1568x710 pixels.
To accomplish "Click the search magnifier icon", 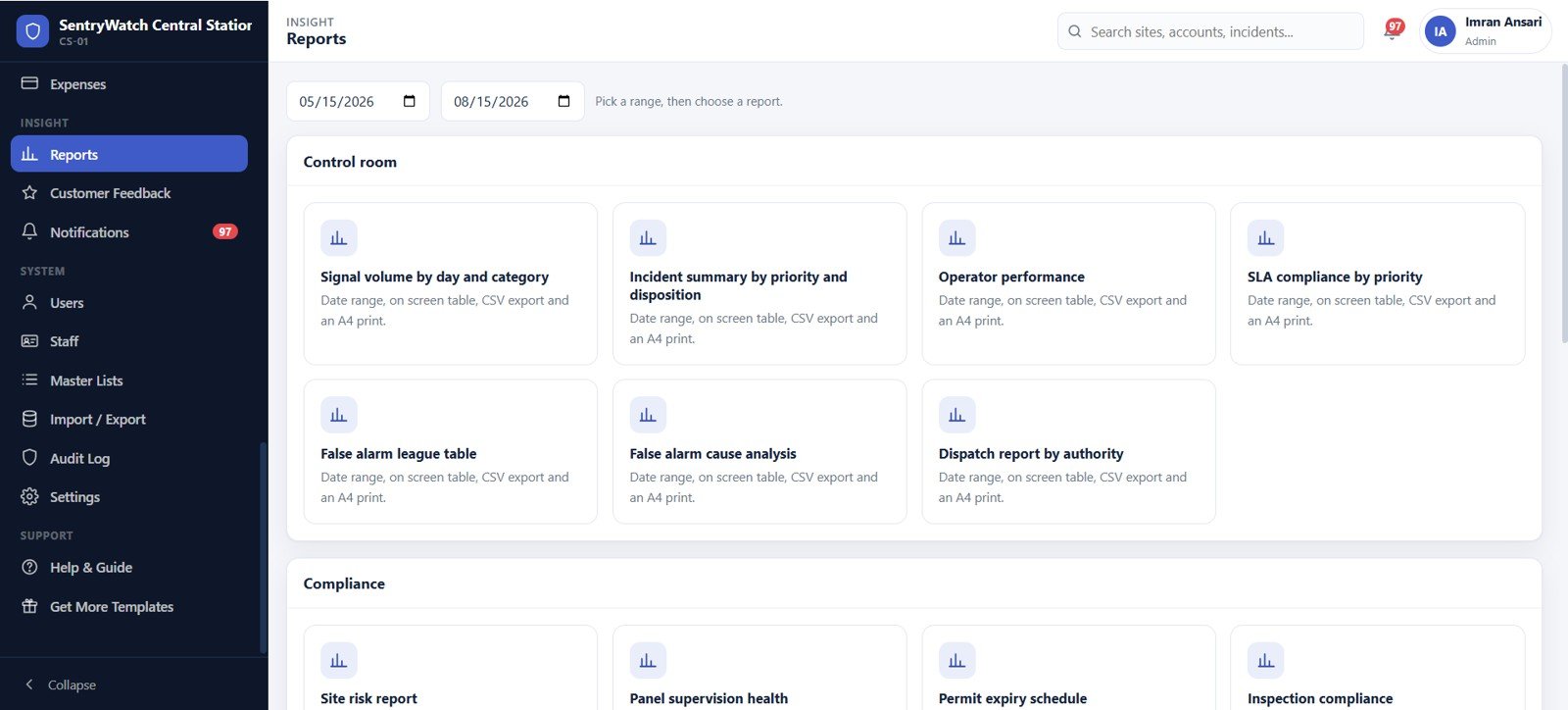I will [x=1075, y=31].
